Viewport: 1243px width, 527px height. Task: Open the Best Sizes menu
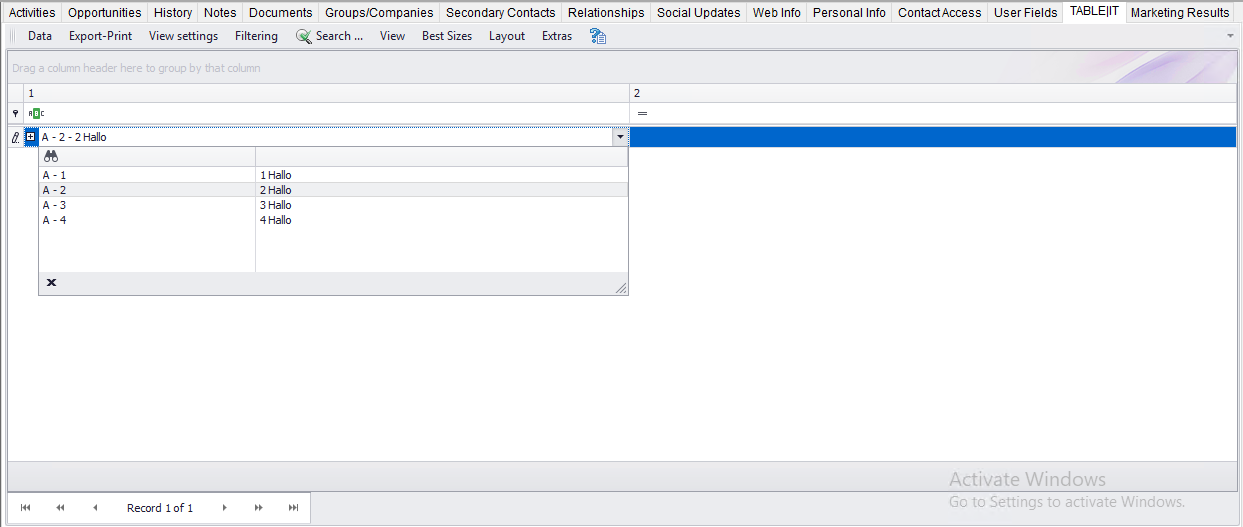point(447,36)
